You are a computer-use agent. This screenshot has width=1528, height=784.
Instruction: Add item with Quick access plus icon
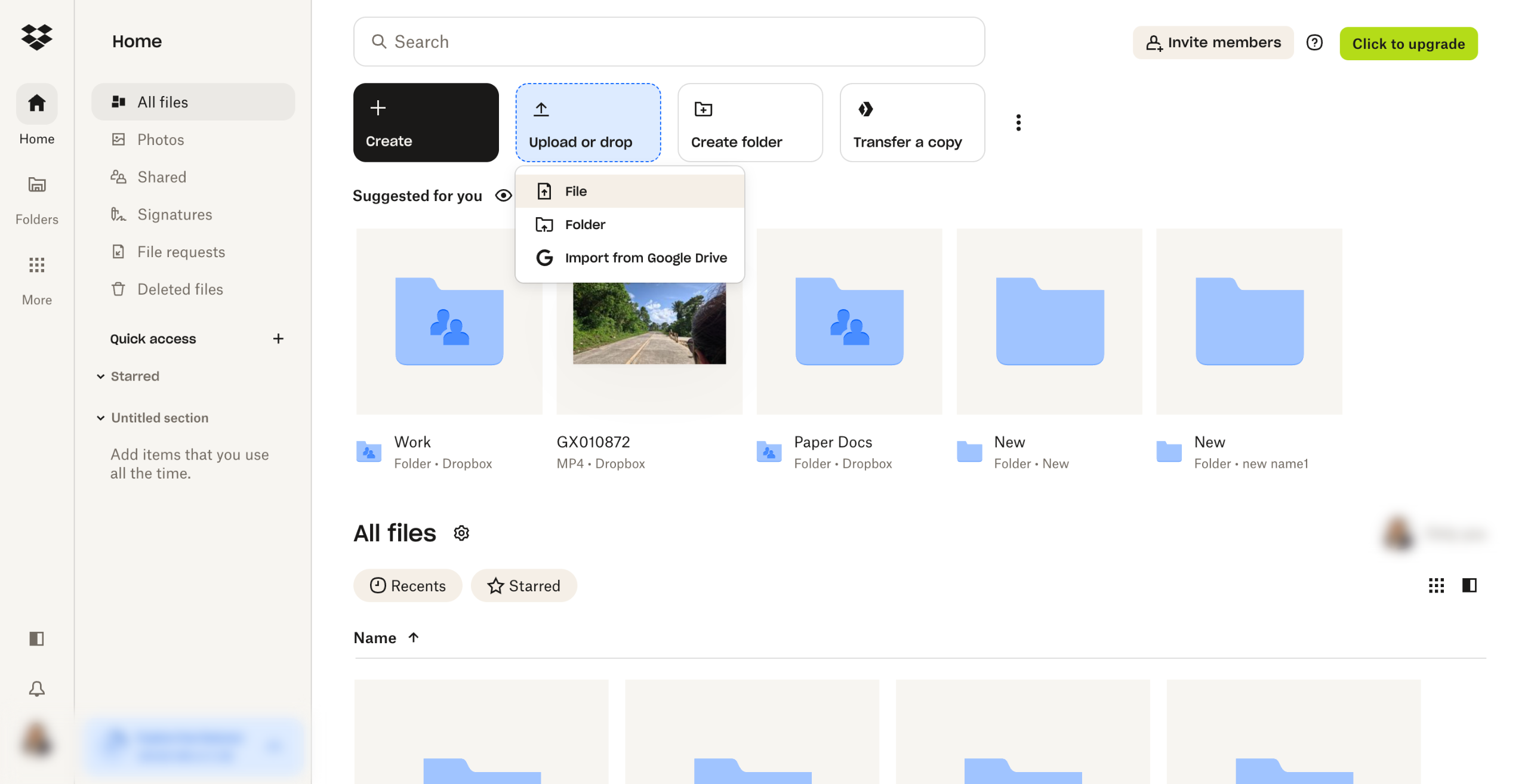tap(278, 339)
